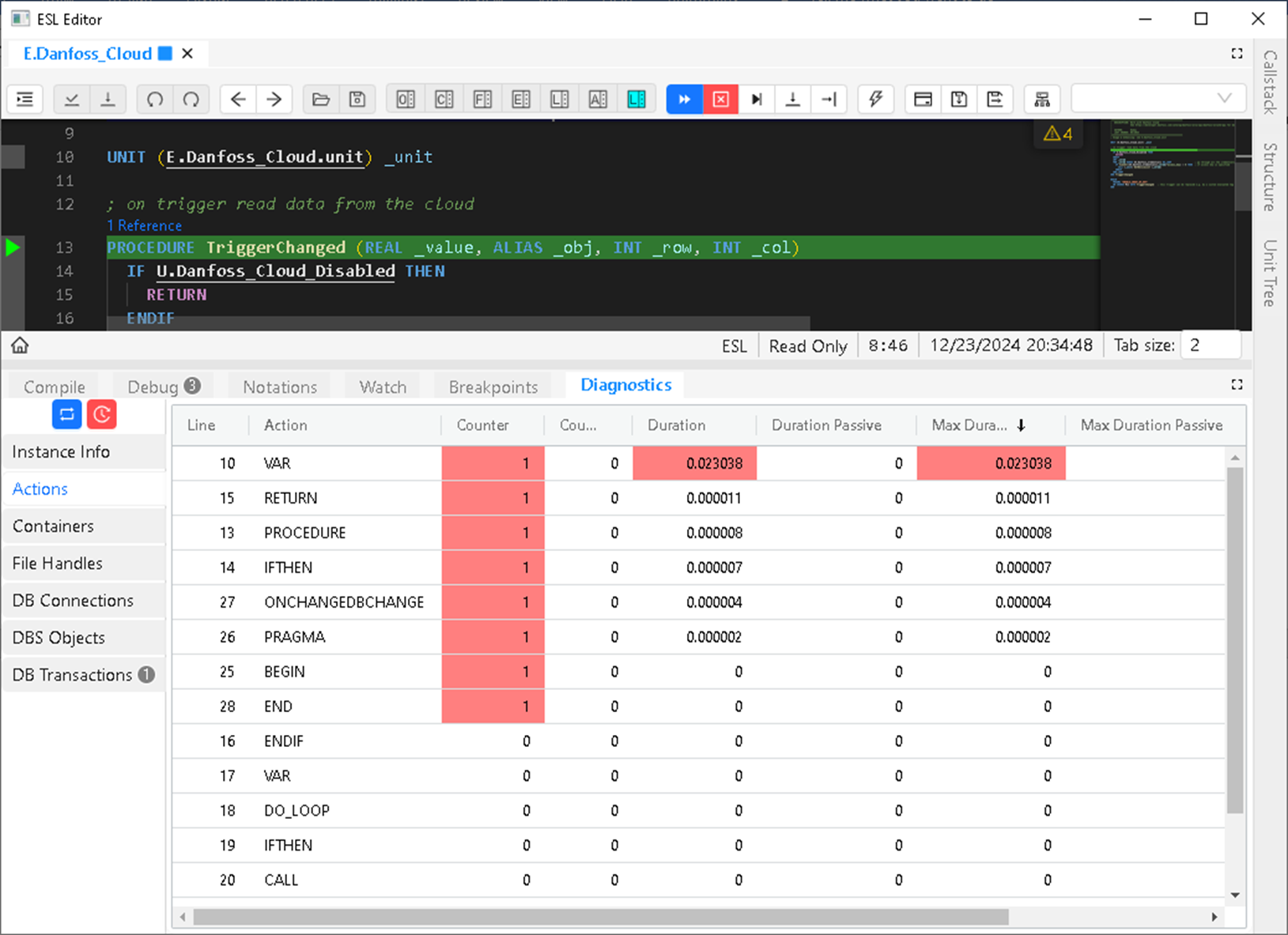Screen dimensions: 1288x935
Task: Click the table's horizontal scrollbar right arrow
Action: pyautogui.click(x=1214, y=917)
